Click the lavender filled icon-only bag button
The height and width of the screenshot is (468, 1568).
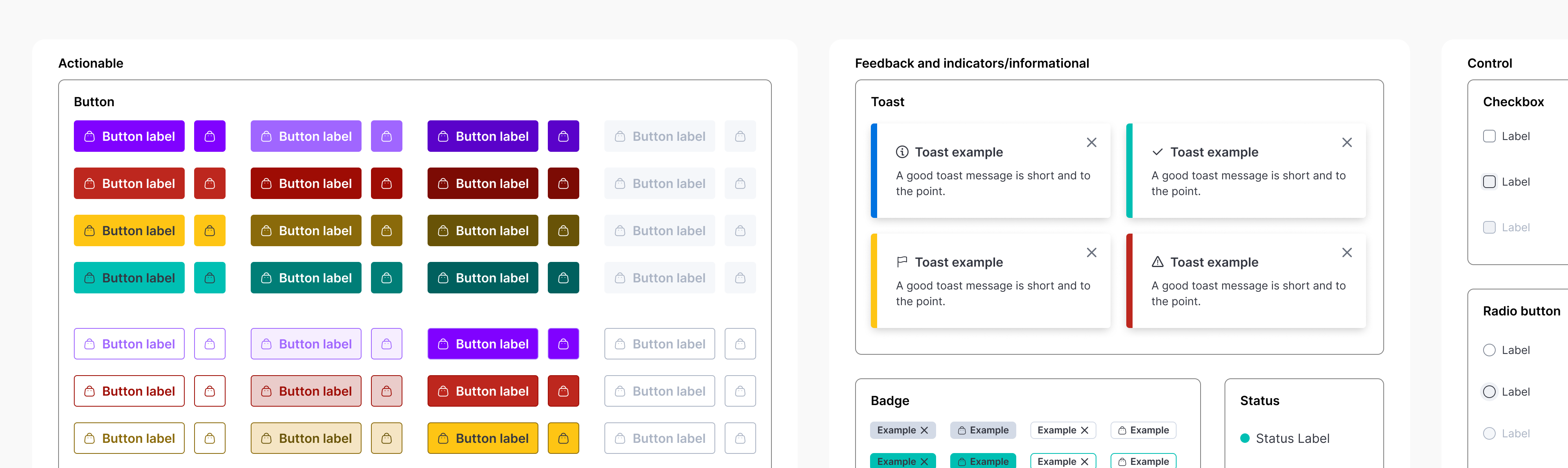(x=387, y=136)
